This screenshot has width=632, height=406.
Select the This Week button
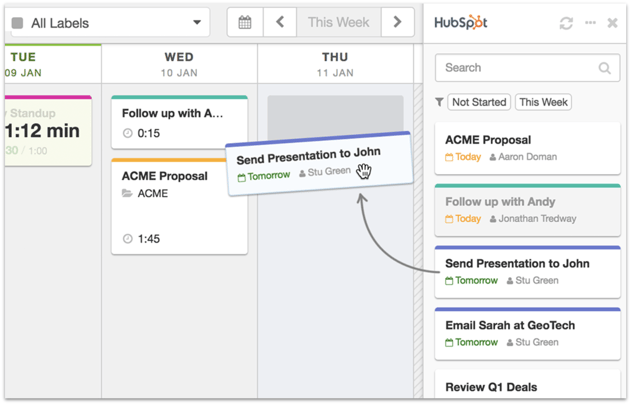pyautogui.click(x=338, y=23)
